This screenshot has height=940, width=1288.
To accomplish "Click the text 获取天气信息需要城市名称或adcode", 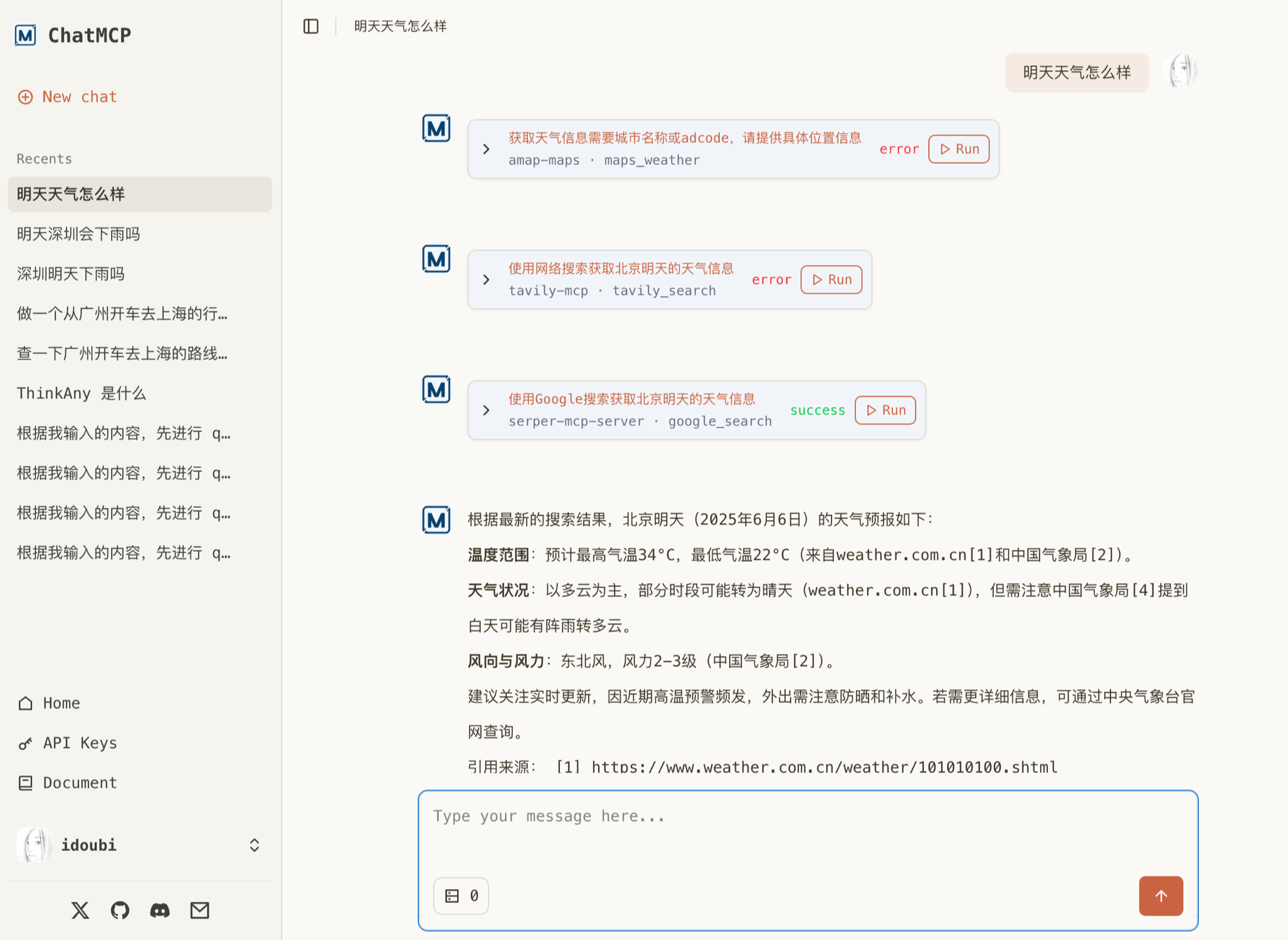I will [x=620, y=138].
